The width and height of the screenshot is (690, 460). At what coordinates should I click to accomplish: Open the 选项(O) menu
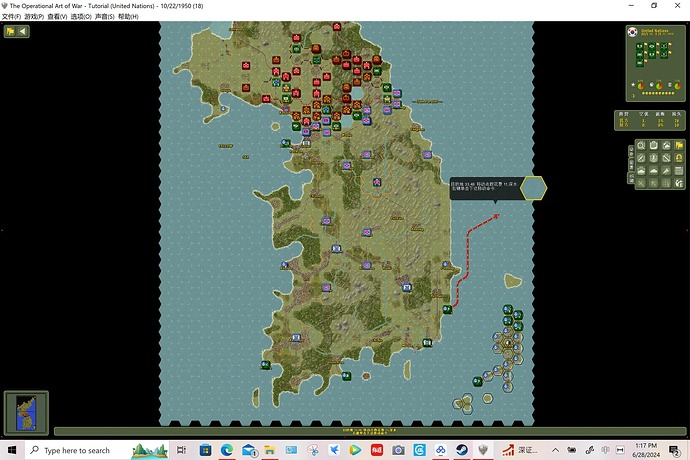click(81, 16)
